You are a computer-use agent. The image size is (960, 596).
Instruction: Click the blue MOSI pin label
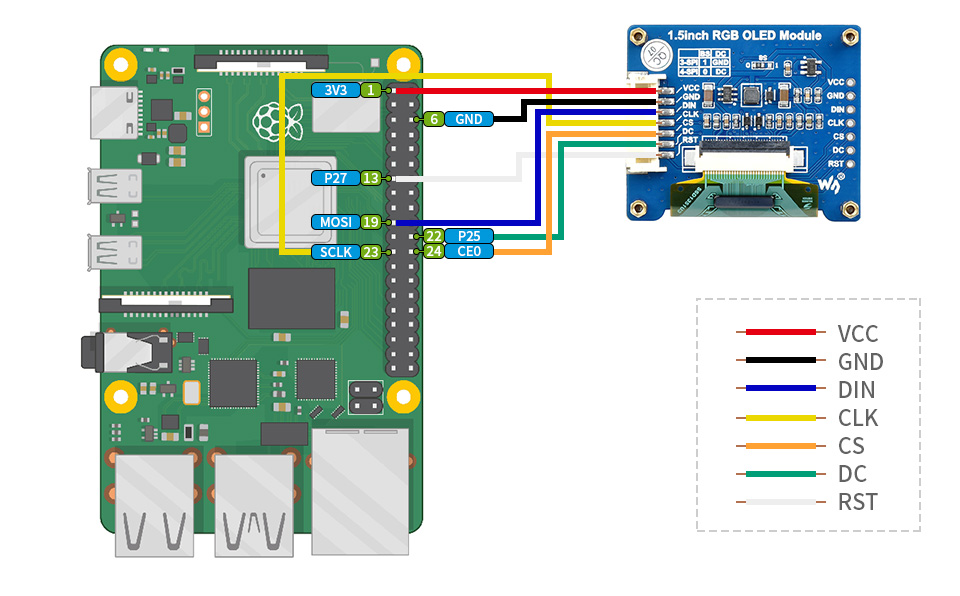pos(336,222)
